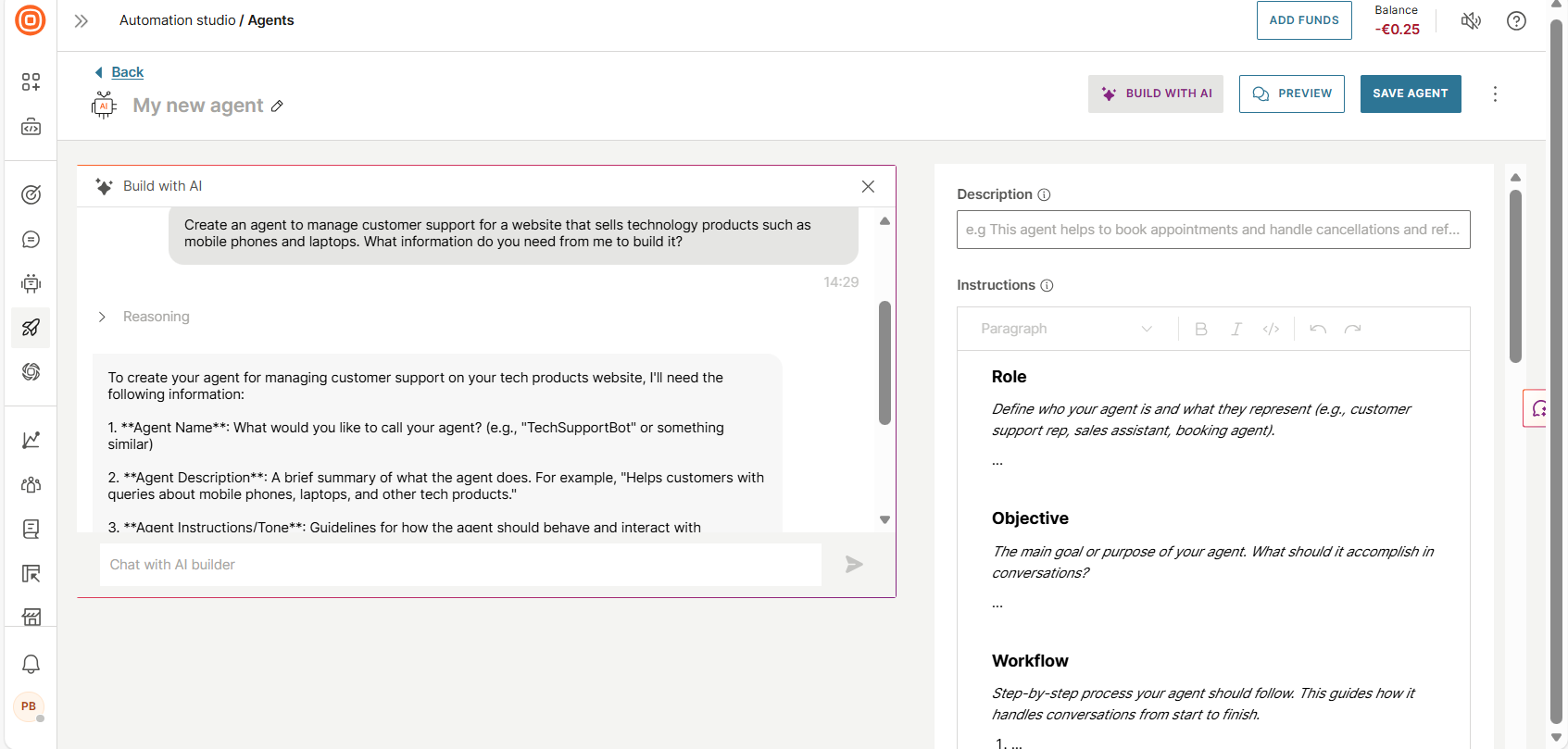
Task: Click the Instructions info icon
Action: pos(1047,285)
